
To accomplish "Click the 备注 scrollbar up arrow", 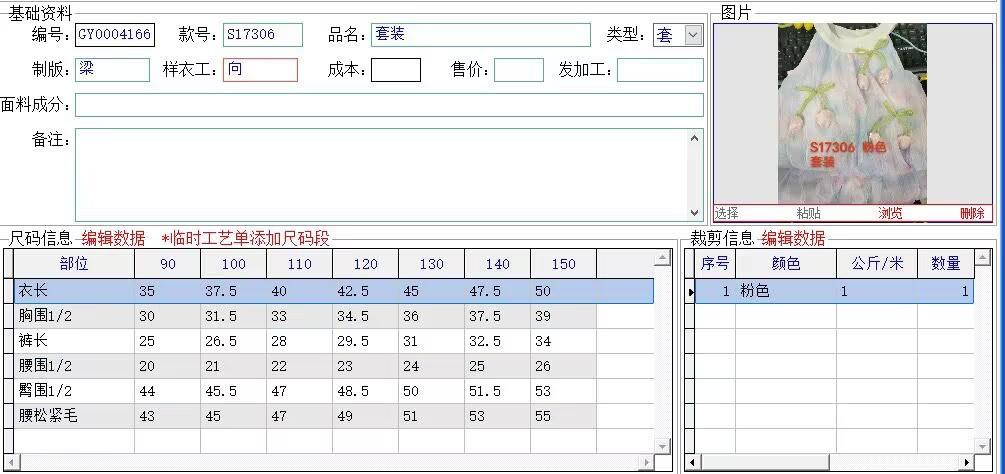I will pyautogui.click(x=695, y=138).
